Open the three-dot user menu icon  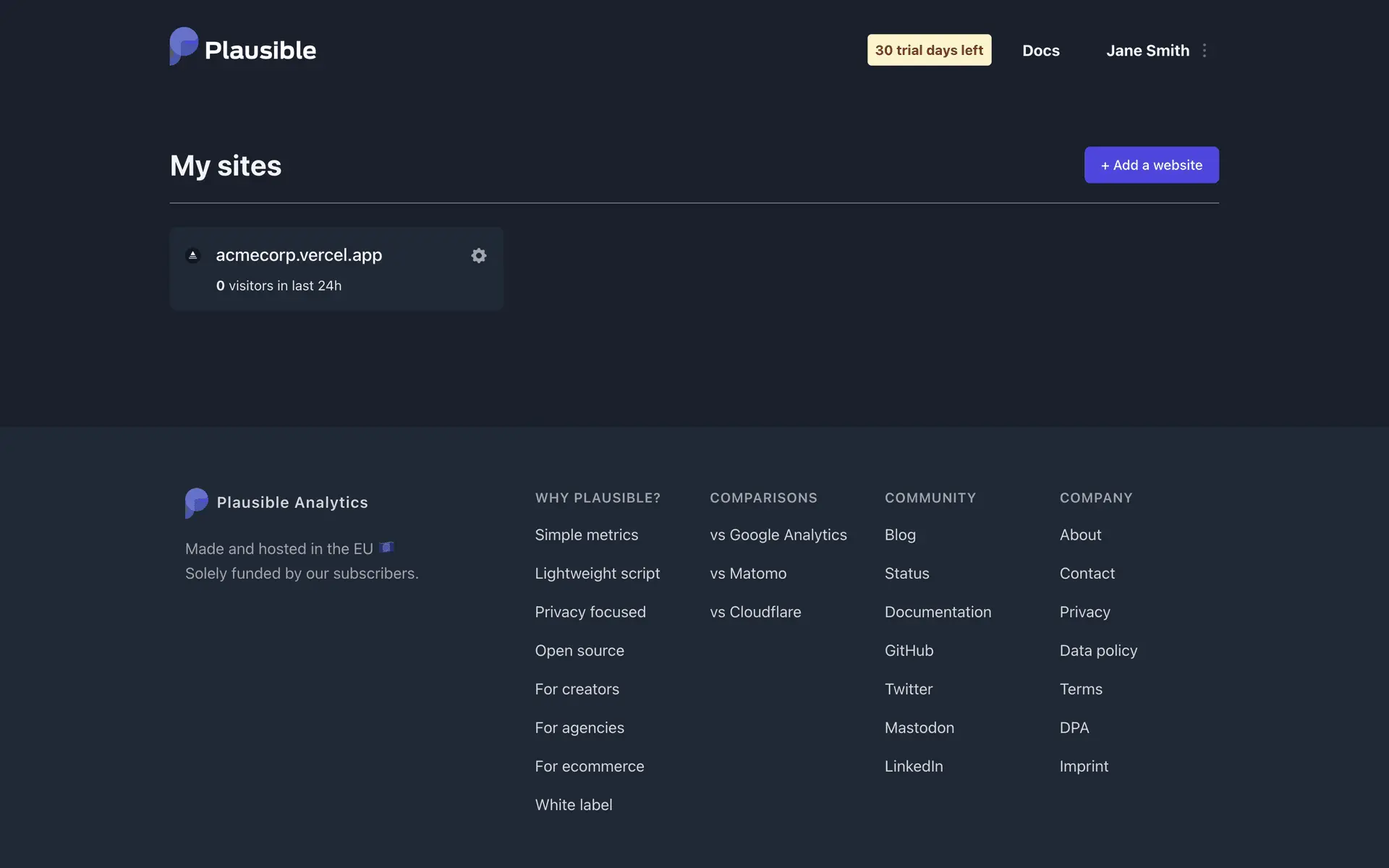pyautogui.click(x=1205, y=51)
